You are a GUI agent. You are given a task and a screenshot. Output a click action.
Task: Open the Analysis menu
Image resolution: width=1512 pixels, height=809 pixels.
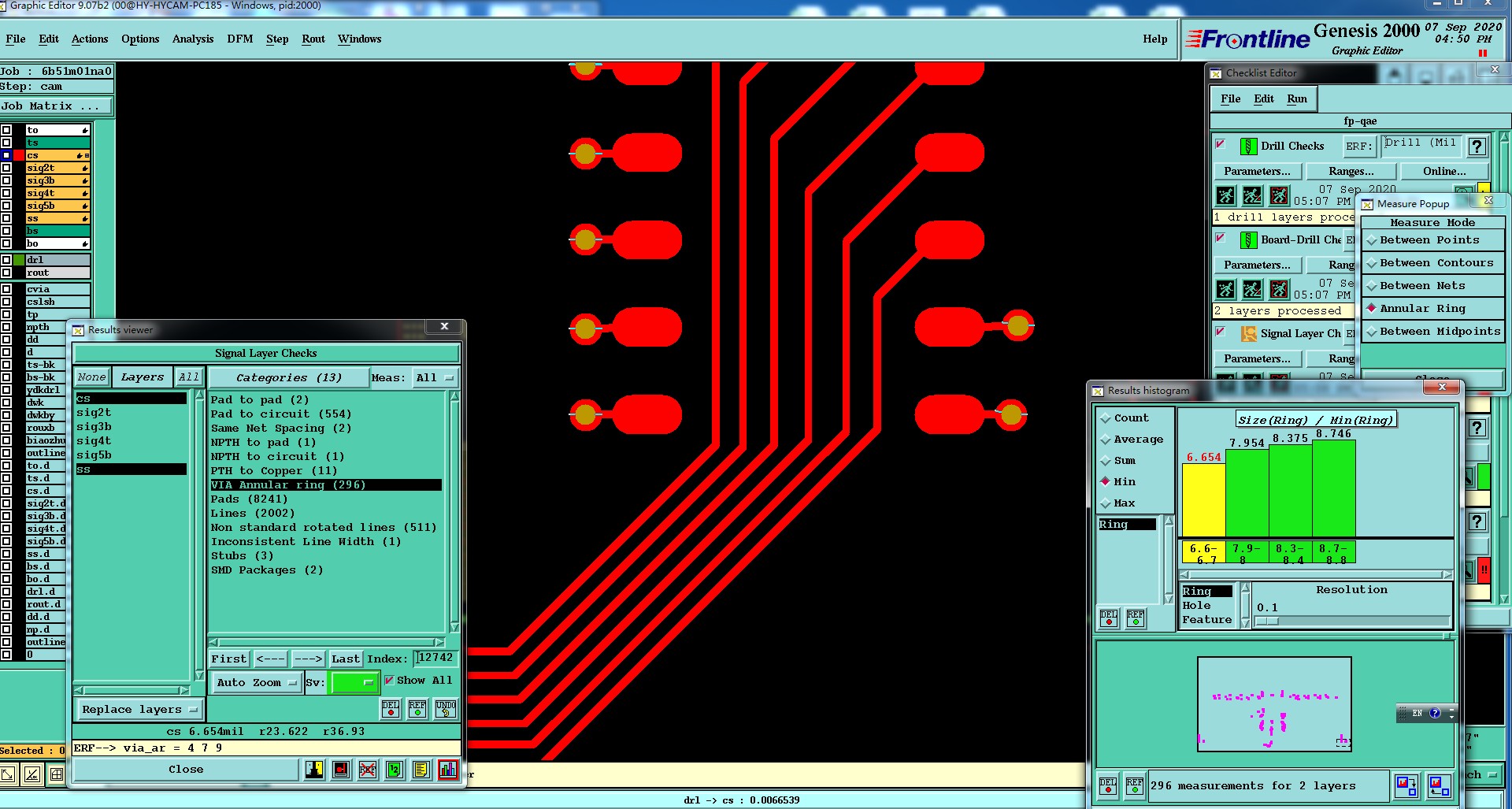tap(193, 39)
